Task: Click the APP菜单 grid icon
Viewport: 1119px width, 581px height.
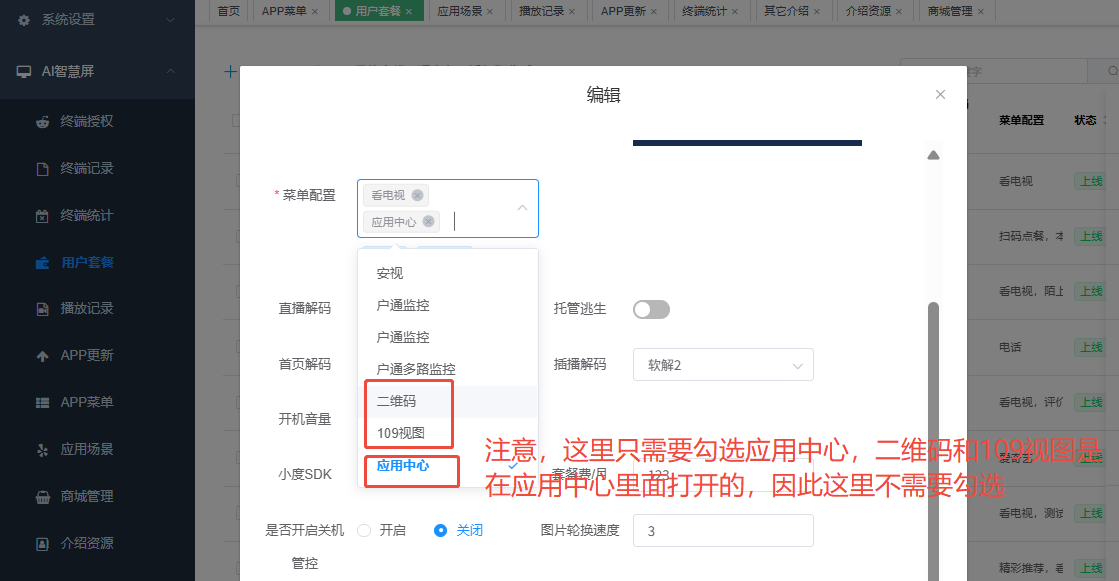Action: [x=42, y=403]
